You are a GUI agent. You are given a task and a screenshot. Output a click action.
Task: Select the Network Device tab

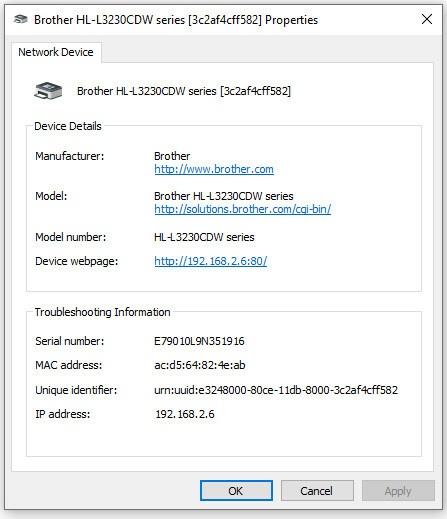tap(56, 52)
